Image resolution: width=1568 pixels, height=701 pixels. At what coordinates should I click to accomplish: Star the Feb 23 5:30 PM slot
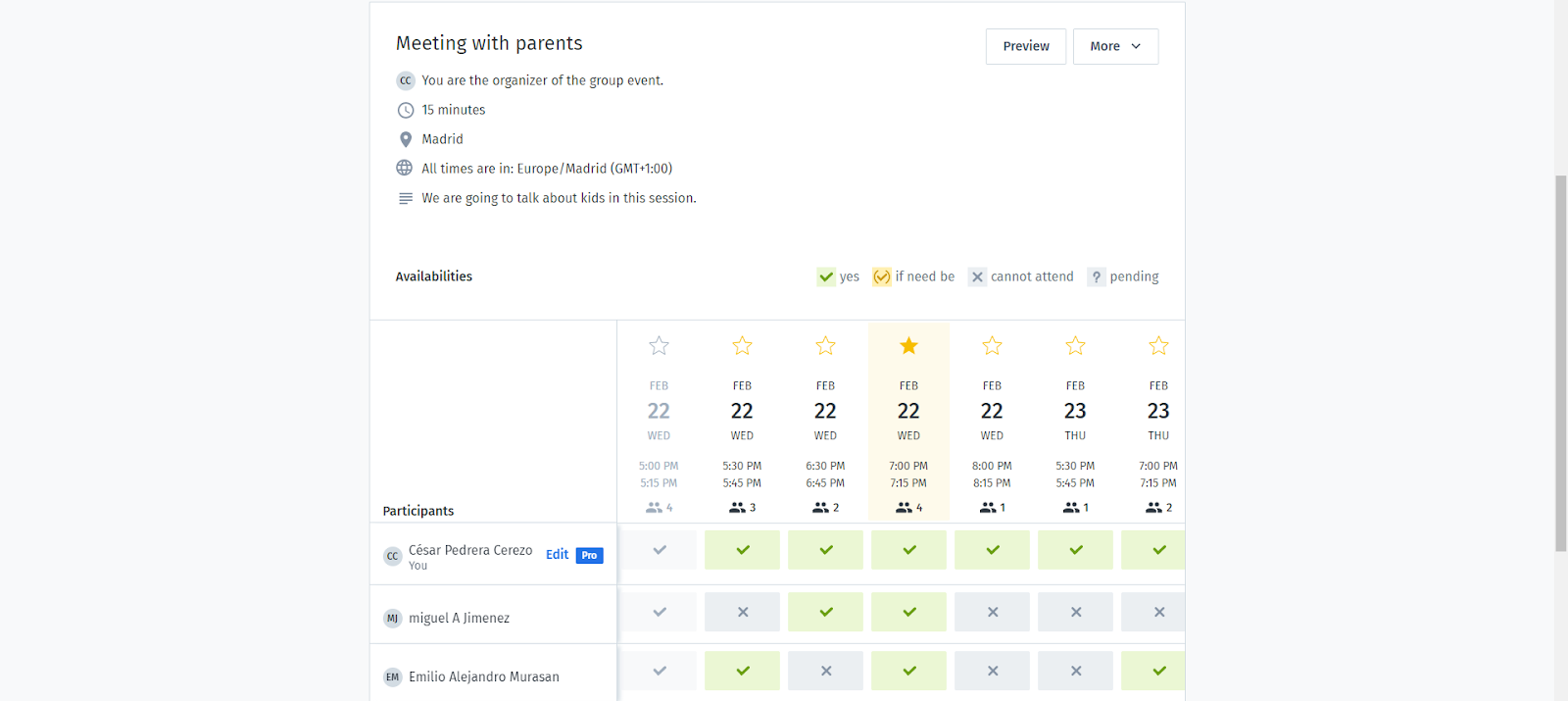1075,346
